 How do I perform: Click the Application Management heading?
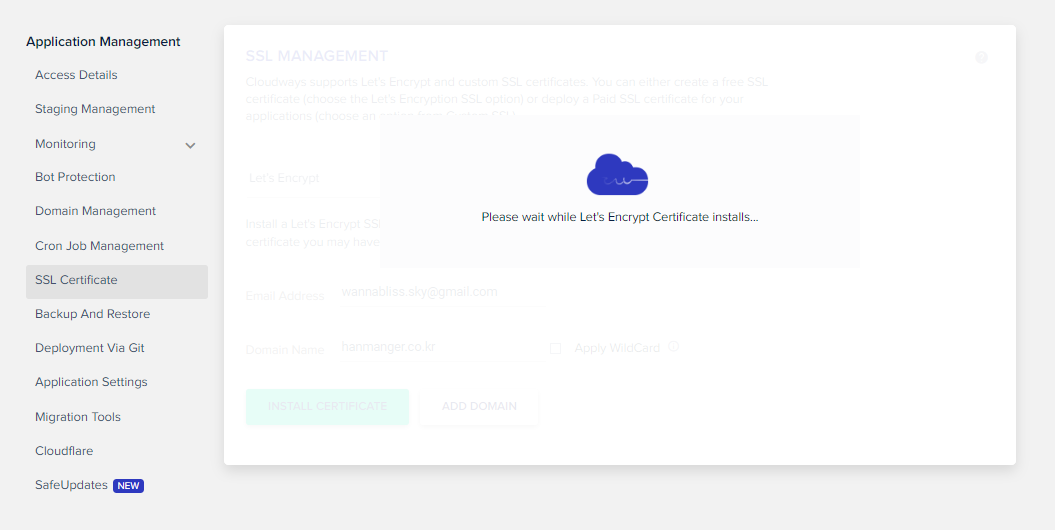tap(103, 42)
